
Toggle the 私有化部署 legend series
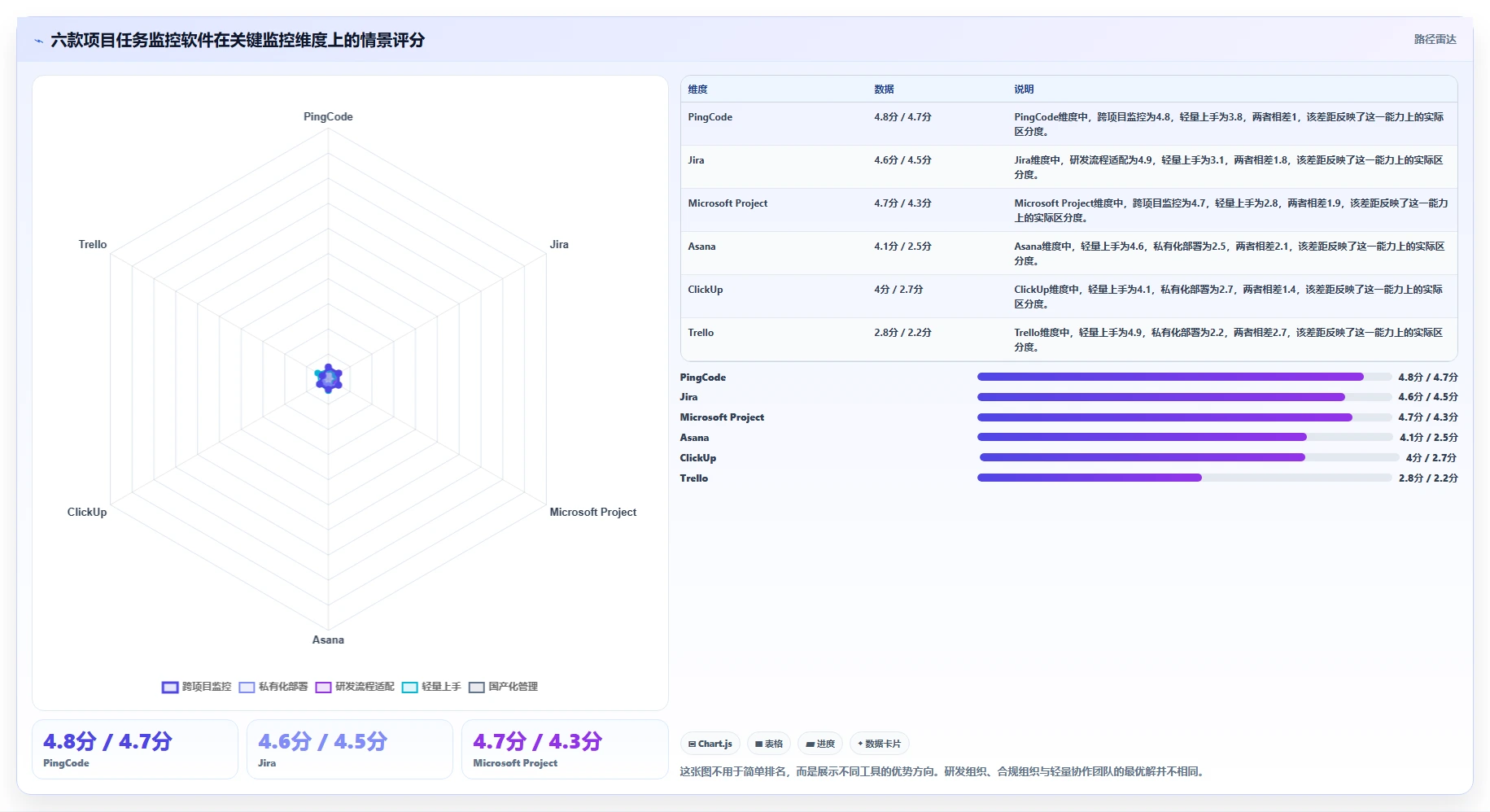tap(273, 687)
